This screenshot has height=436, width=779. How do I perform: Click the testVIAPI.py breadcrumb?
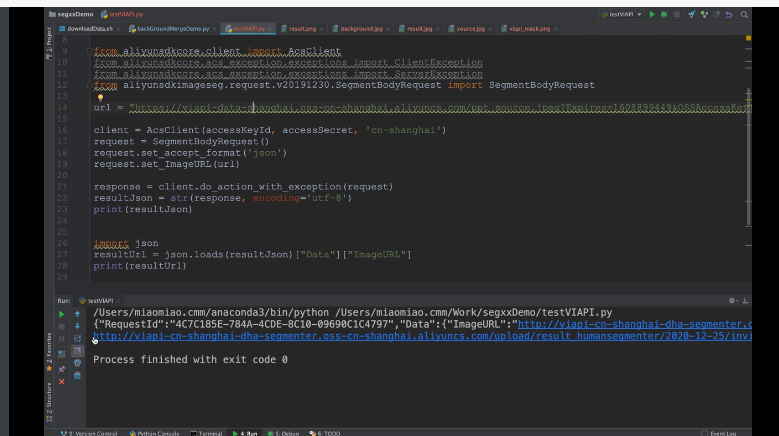(122, 14)
